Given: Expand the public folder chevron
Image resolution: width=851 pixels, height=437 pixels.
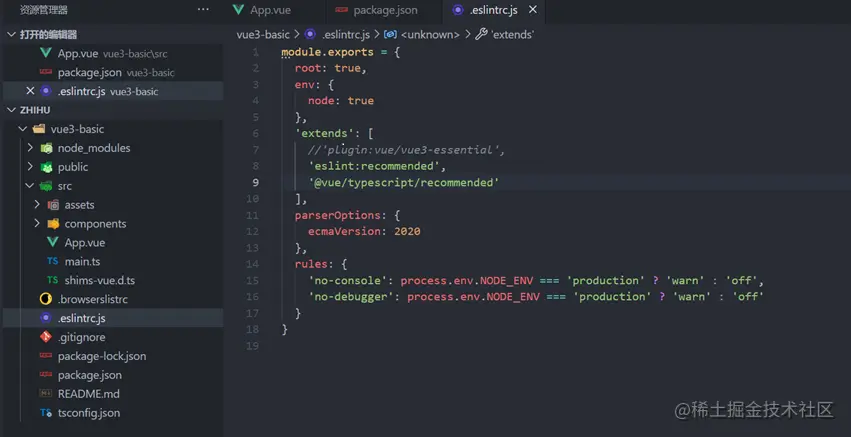Looking at the screenshot, I should click(x=30, y=167).
